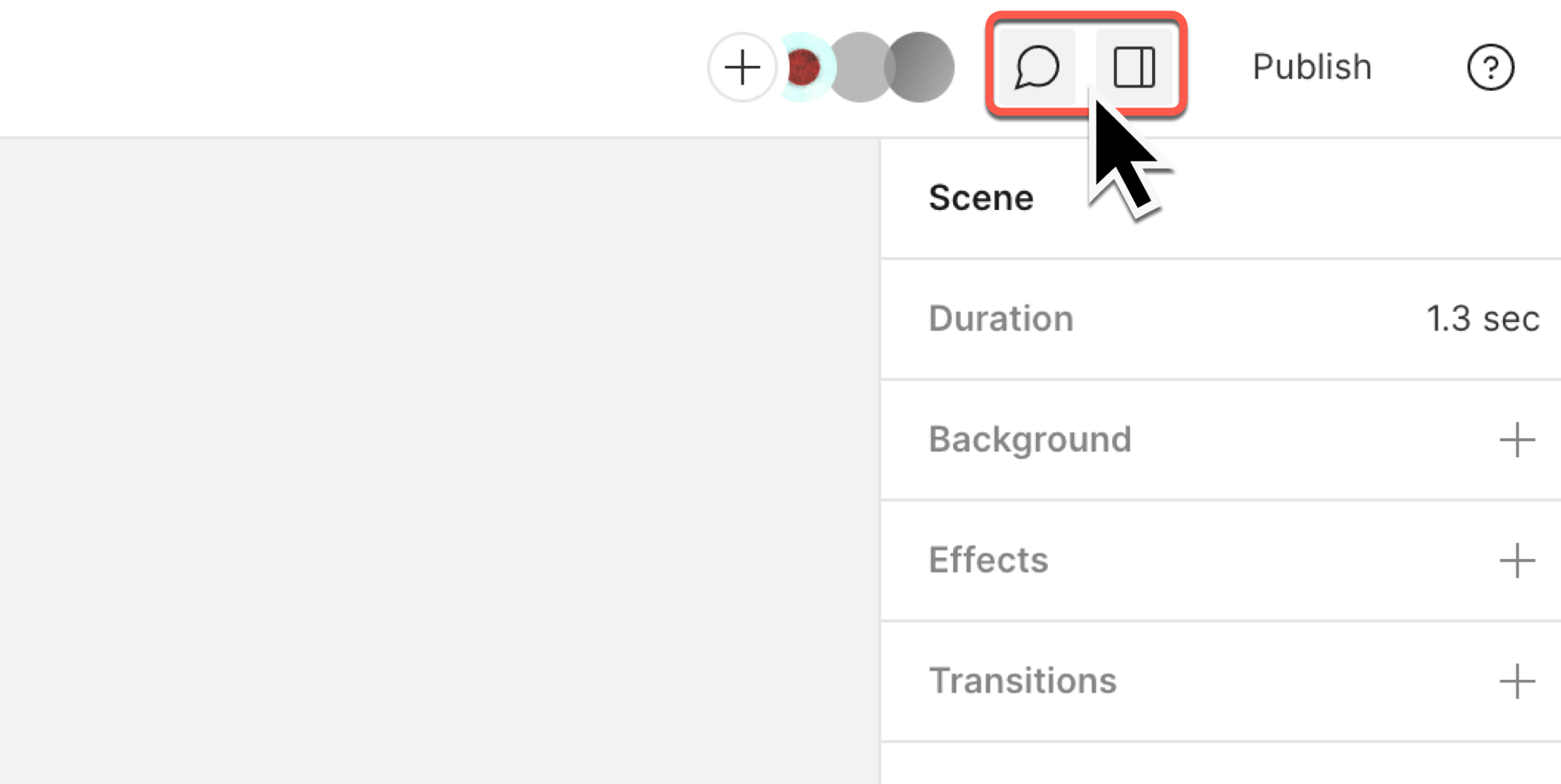
Task: Click the plus icon beside Transitions
Action: pyautogui.click(x=1518, y=681)
